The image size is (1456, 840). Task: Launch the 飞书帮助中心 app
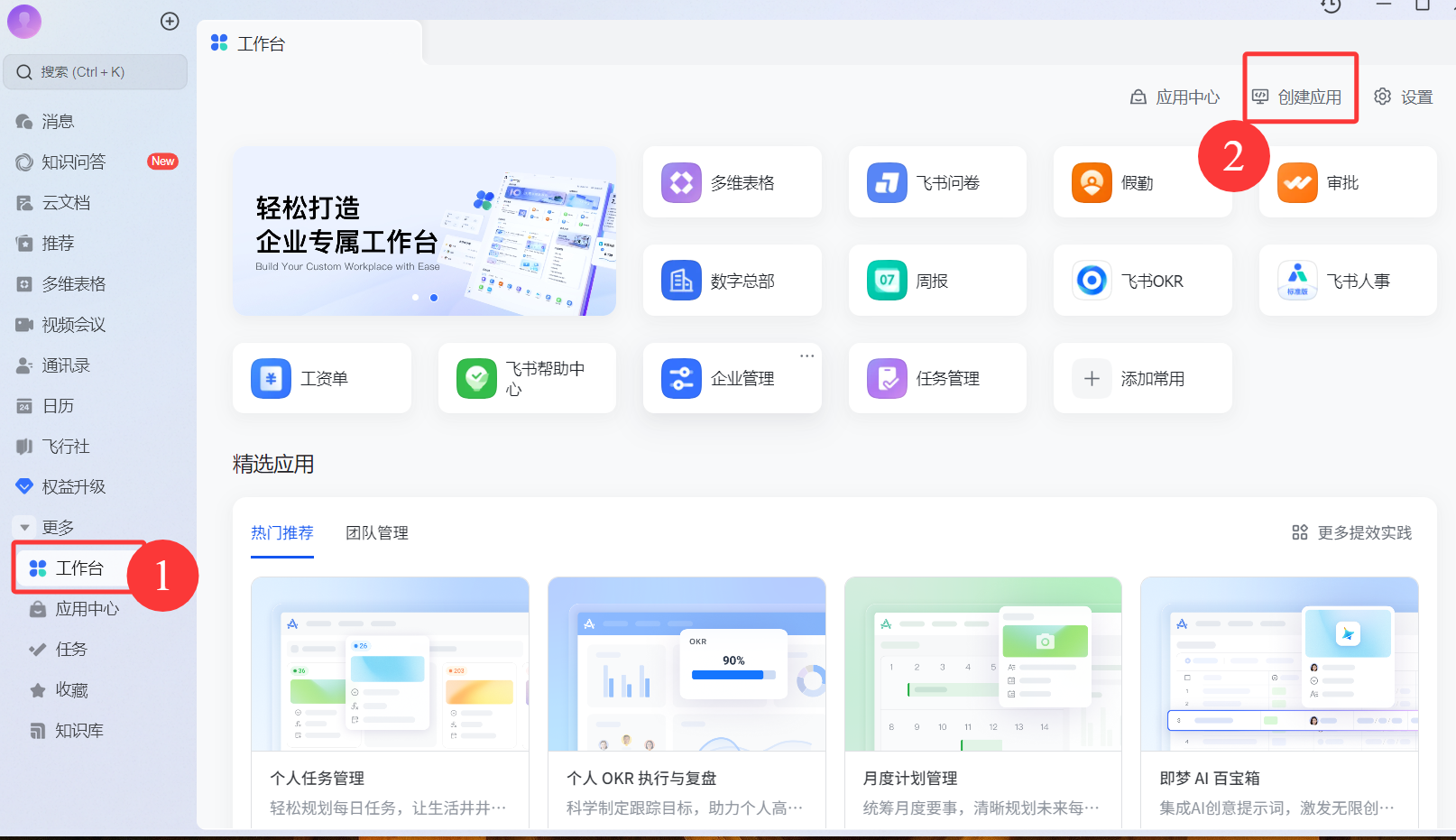point(527,378)
